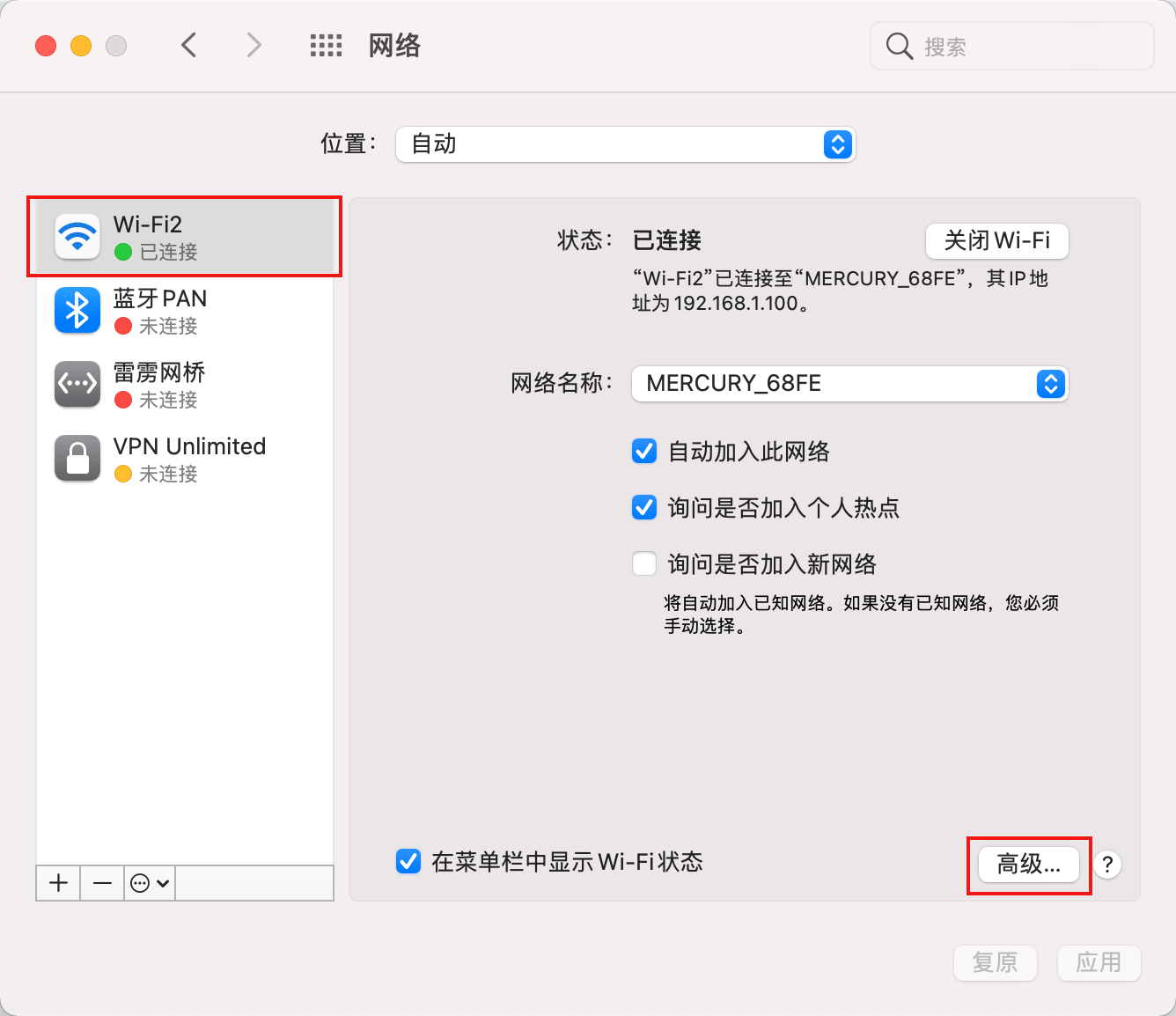Viewport: 1176px width, 1016px height.
Task: Open 高级 advanced settings
Action: 1028,865
